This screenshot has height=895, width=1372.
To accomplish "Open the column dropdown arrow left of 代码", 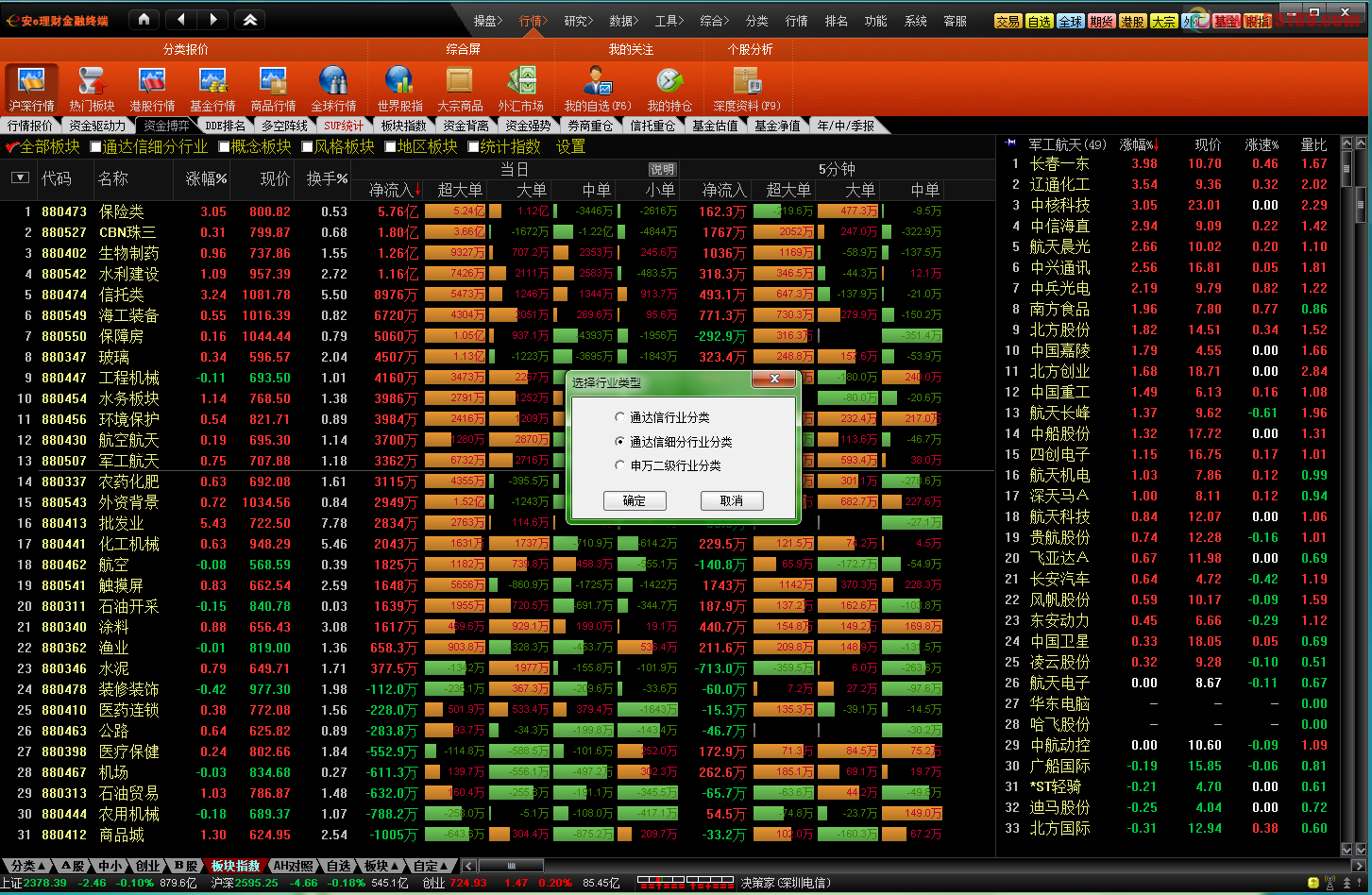I will (x=20, y=177).
